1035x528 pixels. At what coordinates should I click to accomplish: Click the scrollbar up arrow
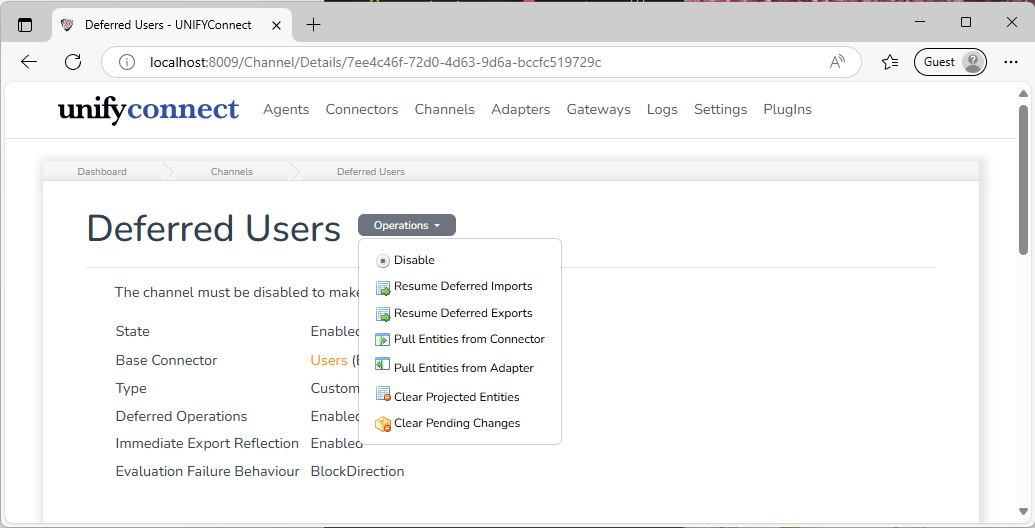1023,94
